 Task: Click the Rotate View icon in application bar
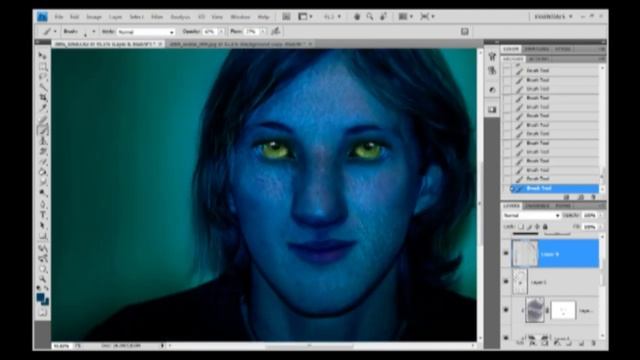[383, 17]
